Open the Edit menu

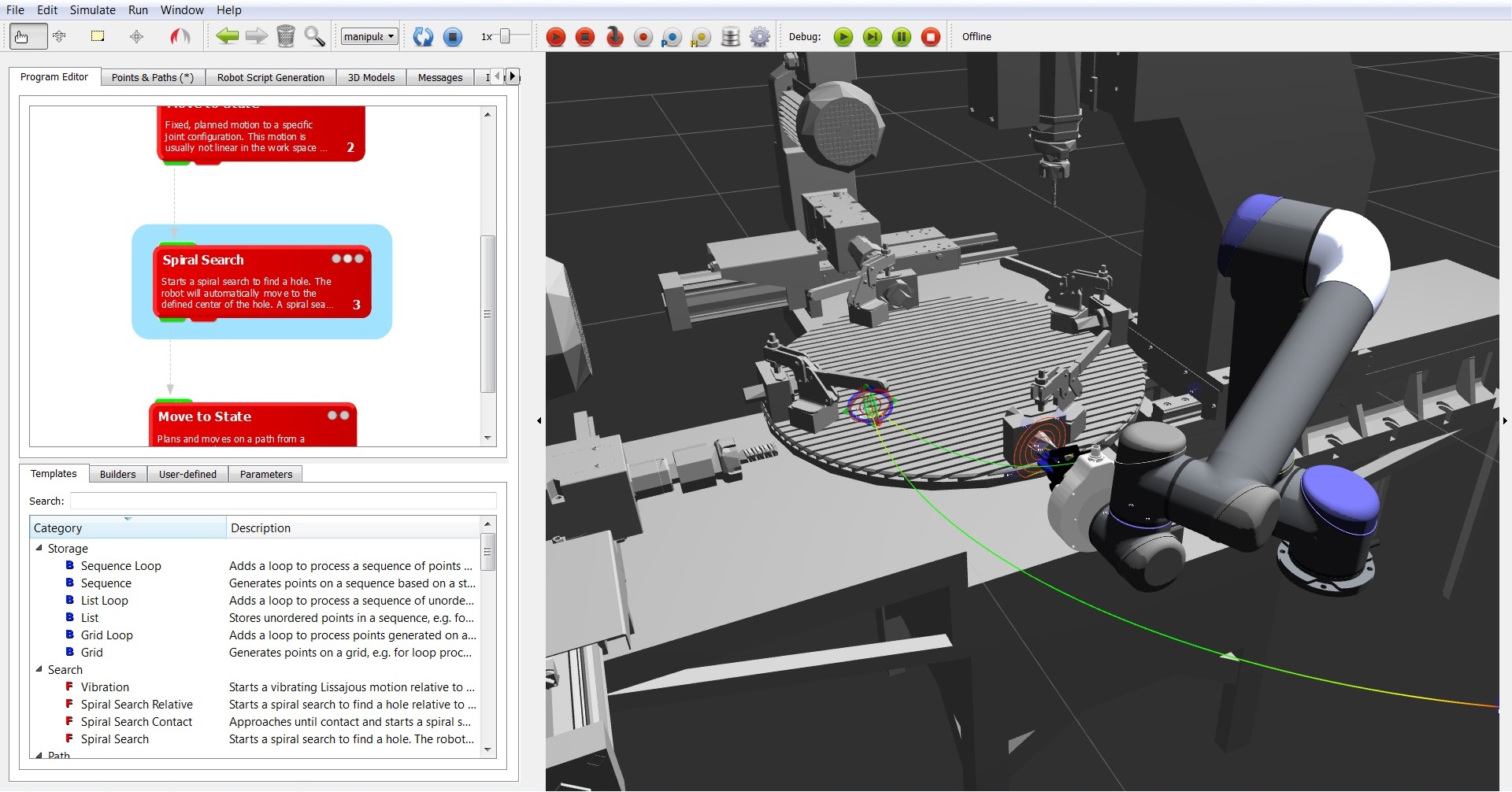click(47, 10)
